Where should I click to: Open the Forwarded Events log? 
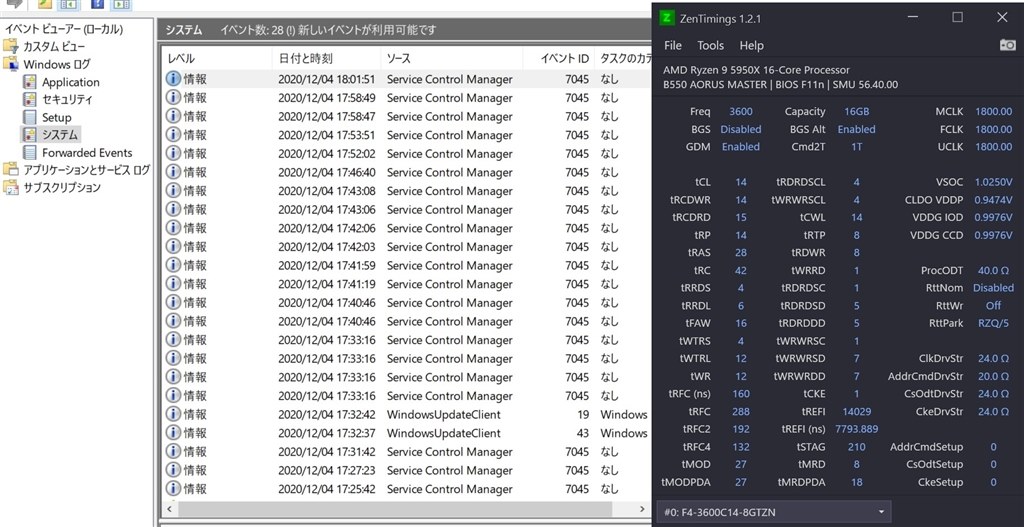tap(87, 152)
